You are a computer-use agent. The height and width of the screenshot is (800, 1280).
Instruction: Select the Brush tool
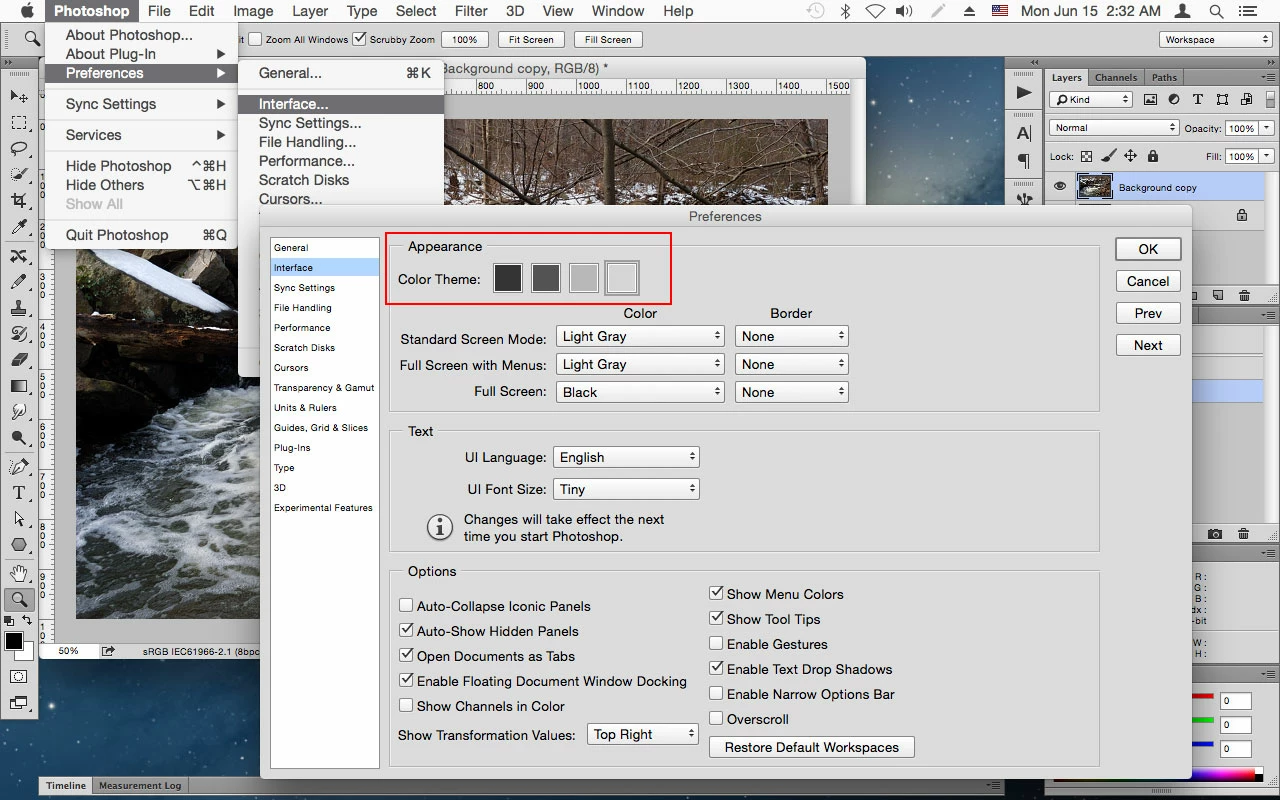pyautogui.click(x=19, y=282)
